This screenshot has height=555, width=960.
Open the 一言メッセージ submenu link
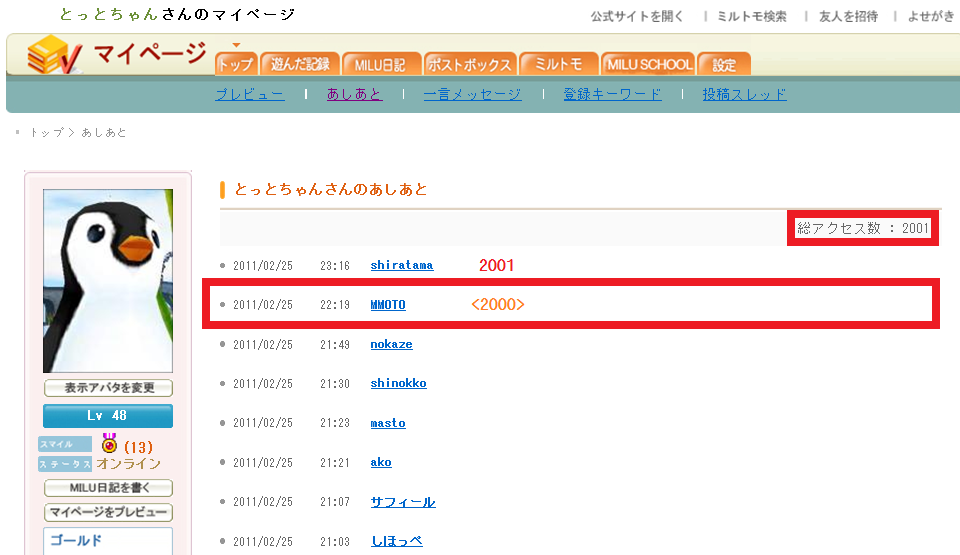tap(472, 94)
